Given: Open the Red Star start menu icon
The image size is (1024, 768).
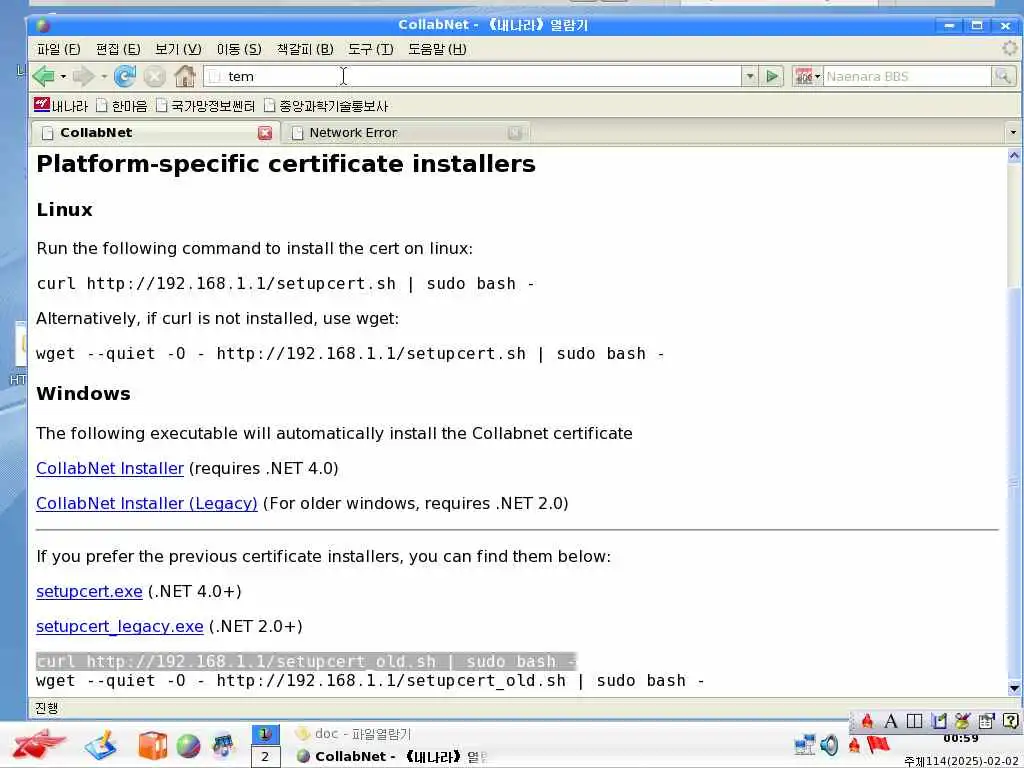Looking at the screenshot, I should 39,745.
